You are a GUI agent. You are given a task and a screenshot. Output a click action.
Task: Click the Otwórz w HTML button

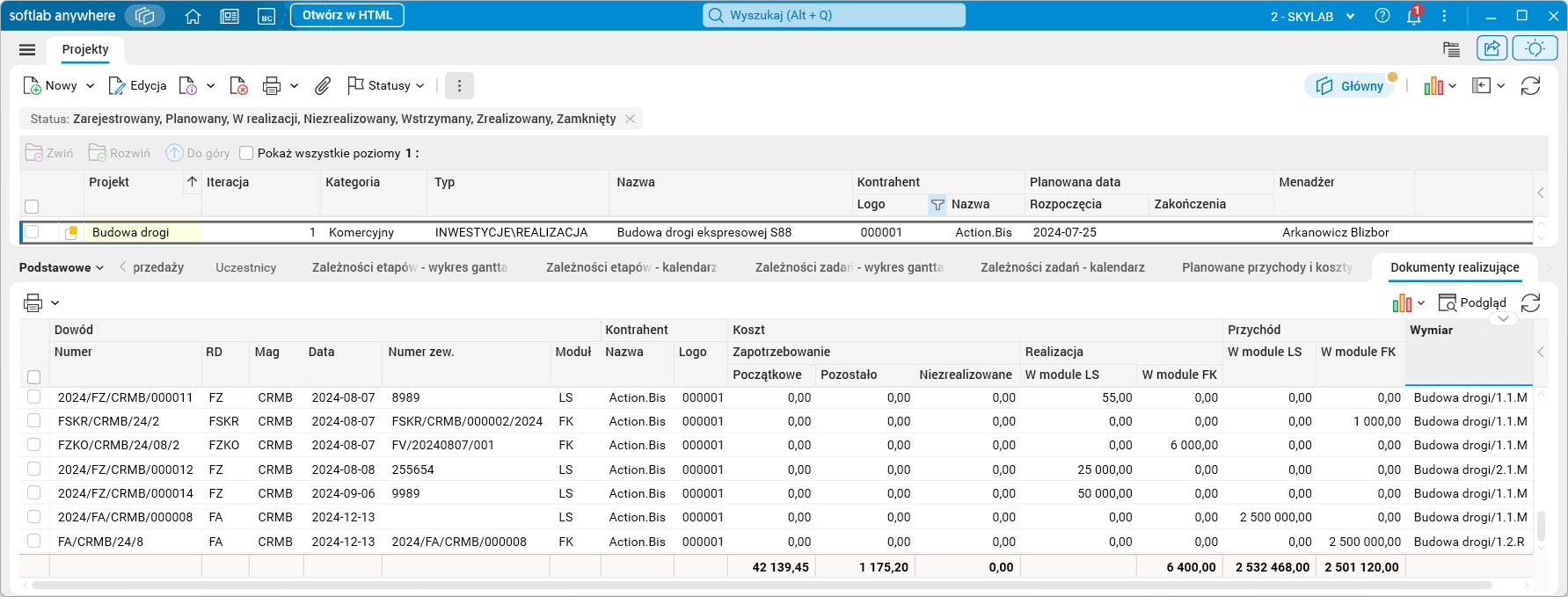346,15
